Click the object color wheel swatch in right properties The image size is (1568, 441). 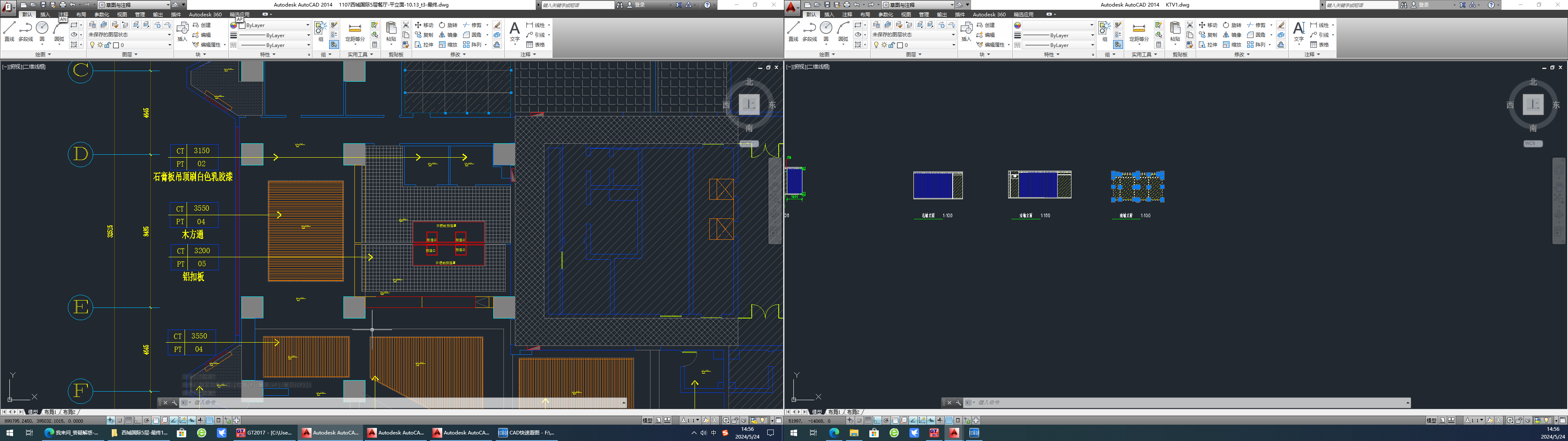pyautogui.click(x=1018, y=25)
